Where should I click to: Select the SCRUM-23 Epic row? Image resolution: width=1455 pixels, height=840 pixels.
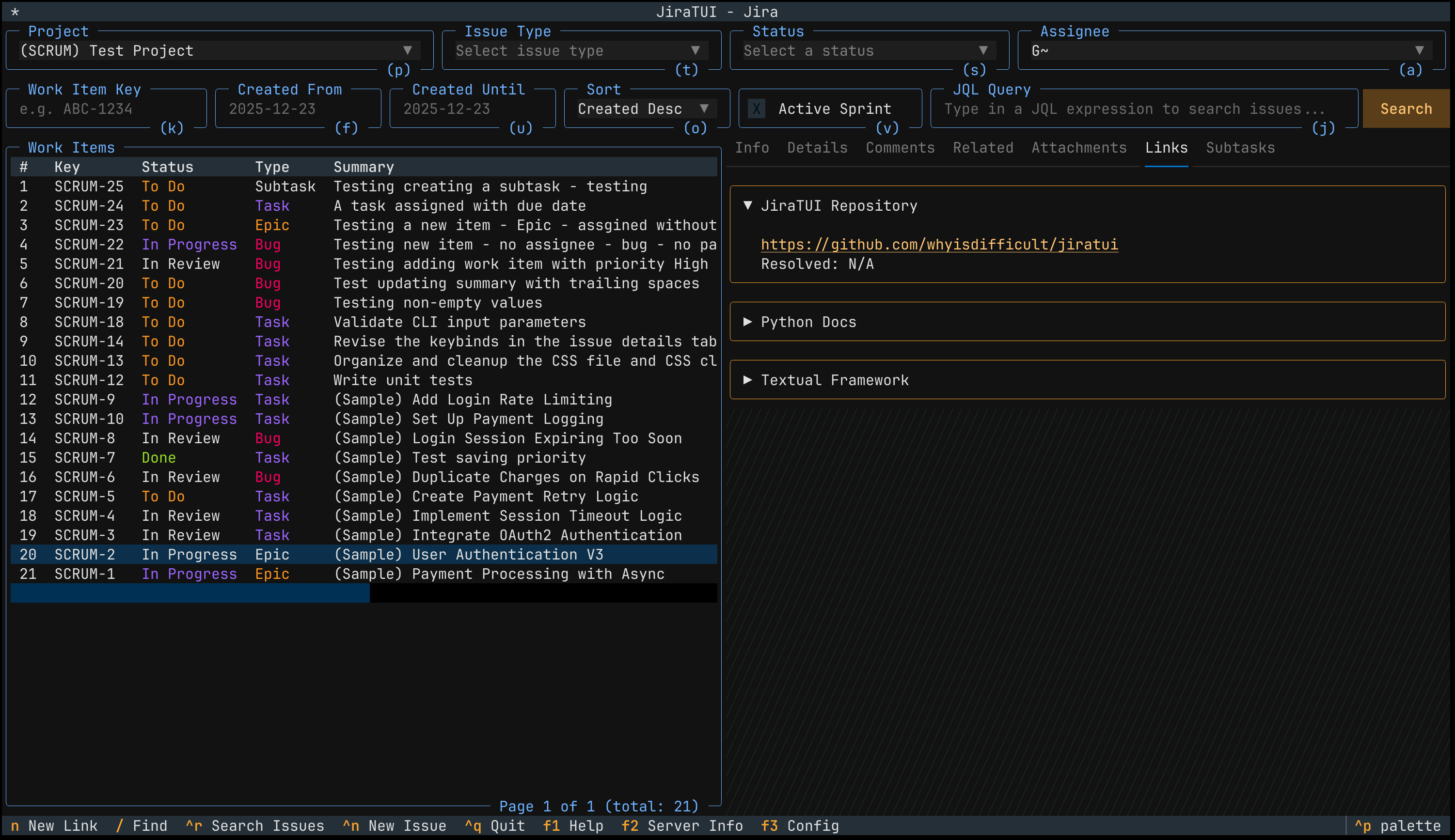[x=364, y=225]
